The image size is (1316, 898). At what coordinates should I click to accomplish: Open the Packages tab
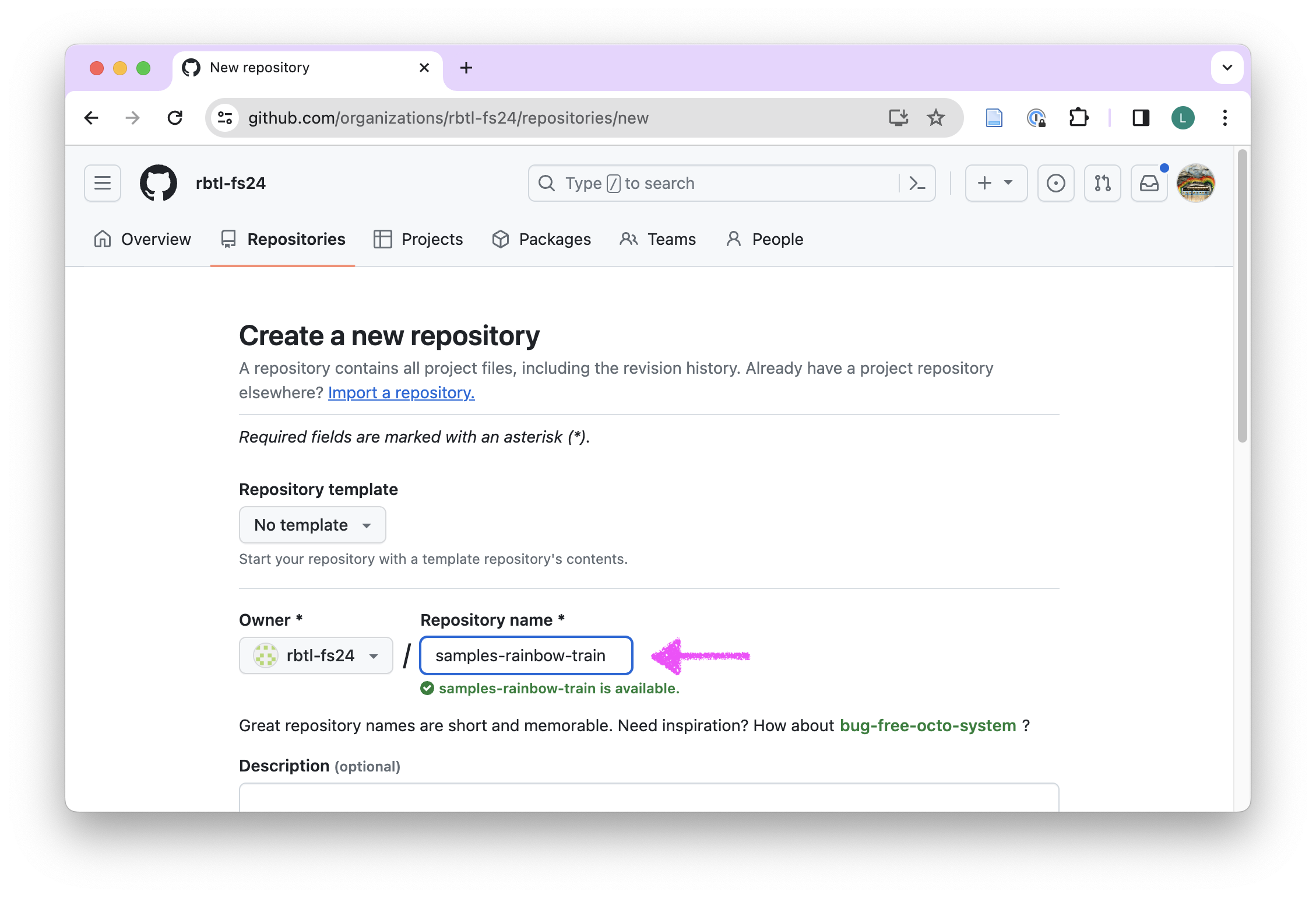(x=541, y=239)
